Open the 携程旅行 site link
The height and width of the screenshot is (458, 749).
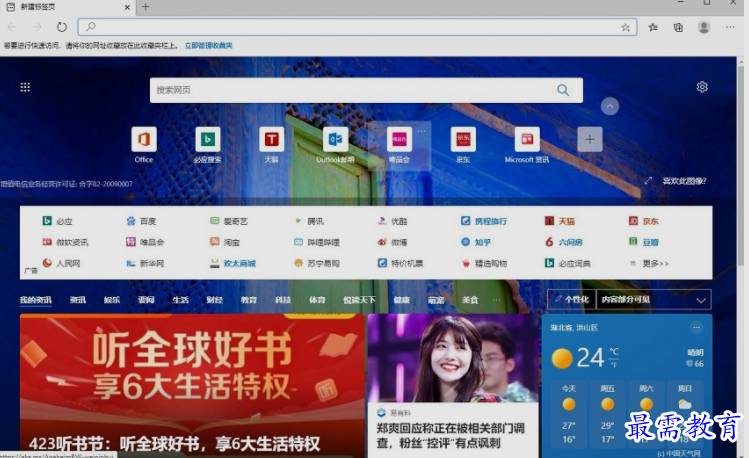pos(484,221)
